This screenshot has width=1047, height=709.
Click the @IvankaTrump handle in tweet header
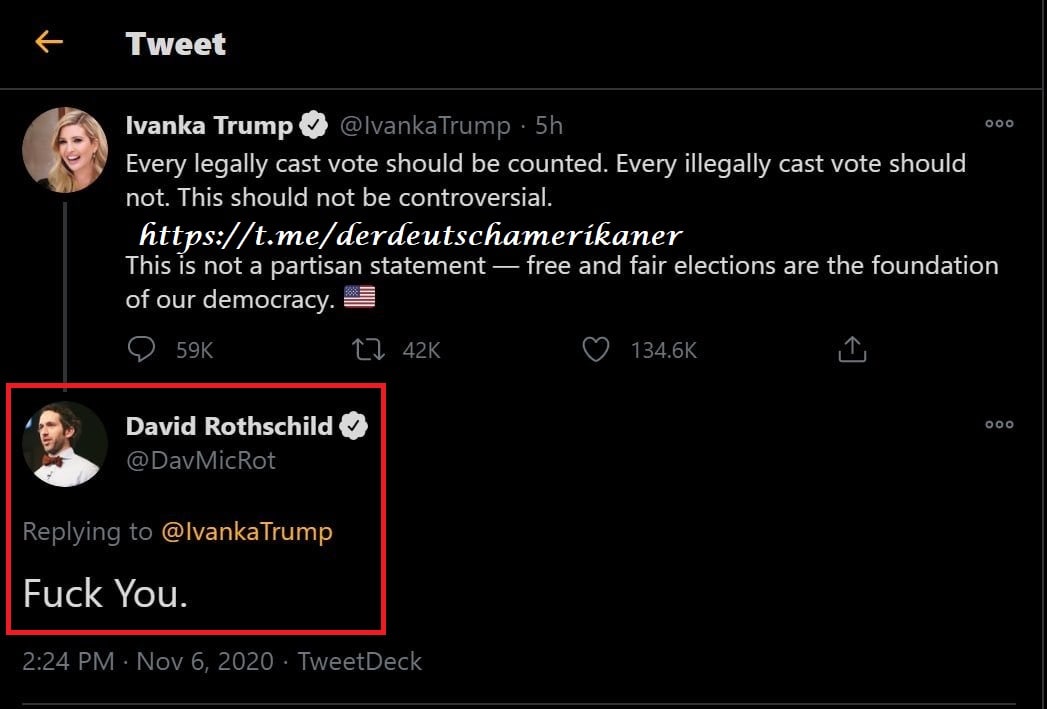pyautogui.click(x=425, y=126)
